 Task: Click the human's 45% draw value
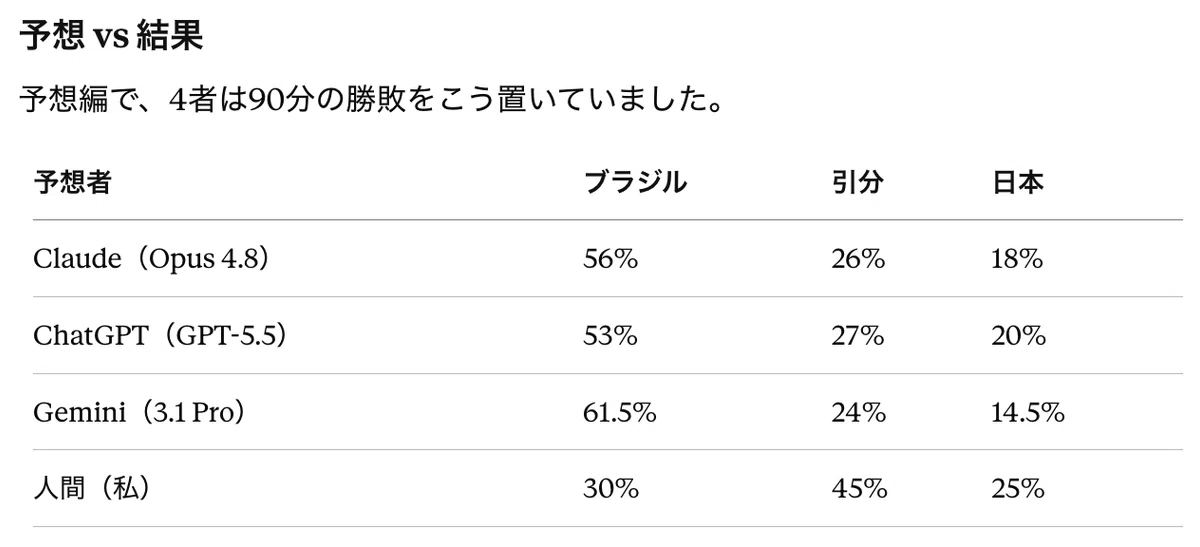click(x=858, y=489)
